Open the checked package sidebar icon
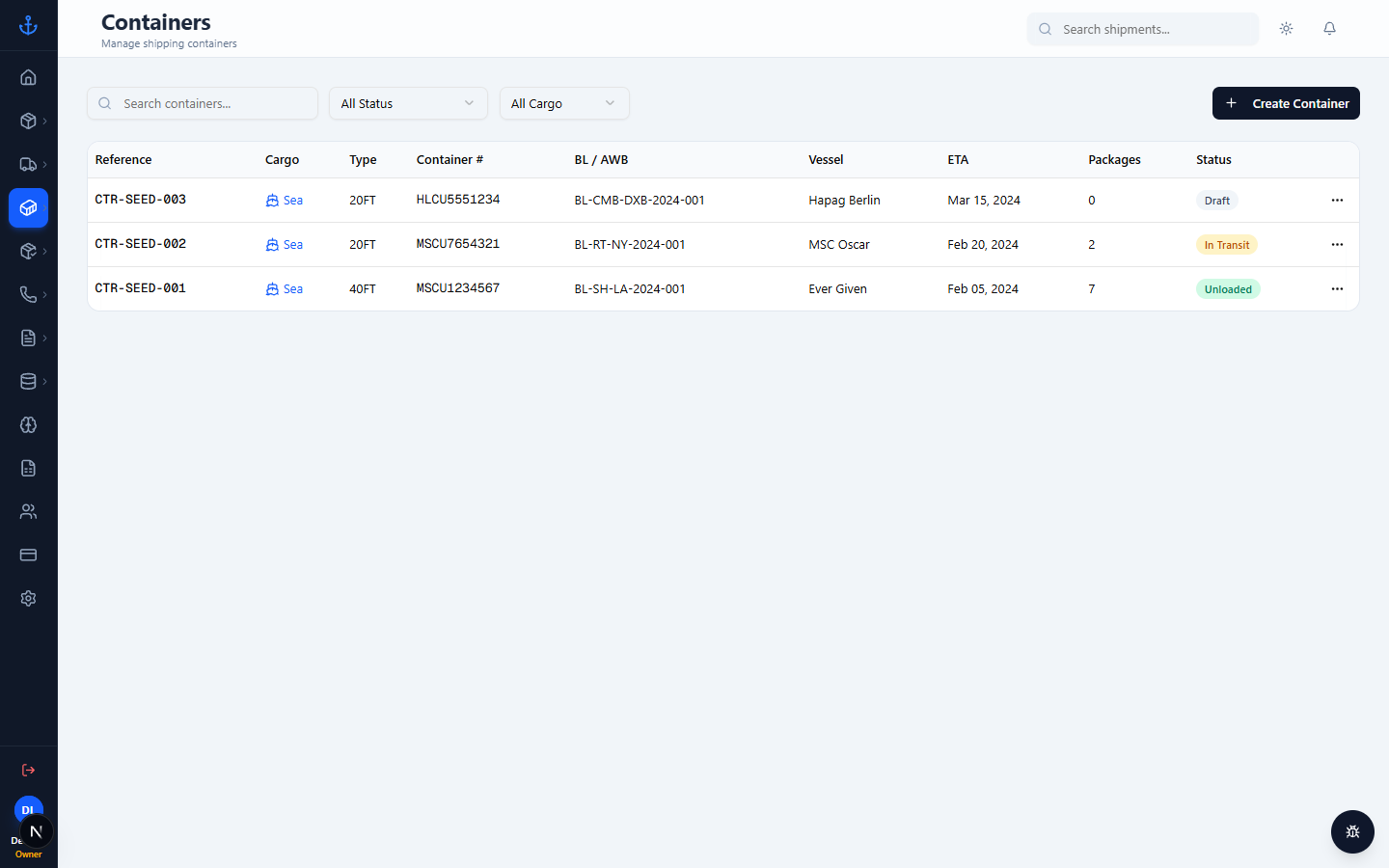Viewport: 1389px width, 868px height. (28, 251)
